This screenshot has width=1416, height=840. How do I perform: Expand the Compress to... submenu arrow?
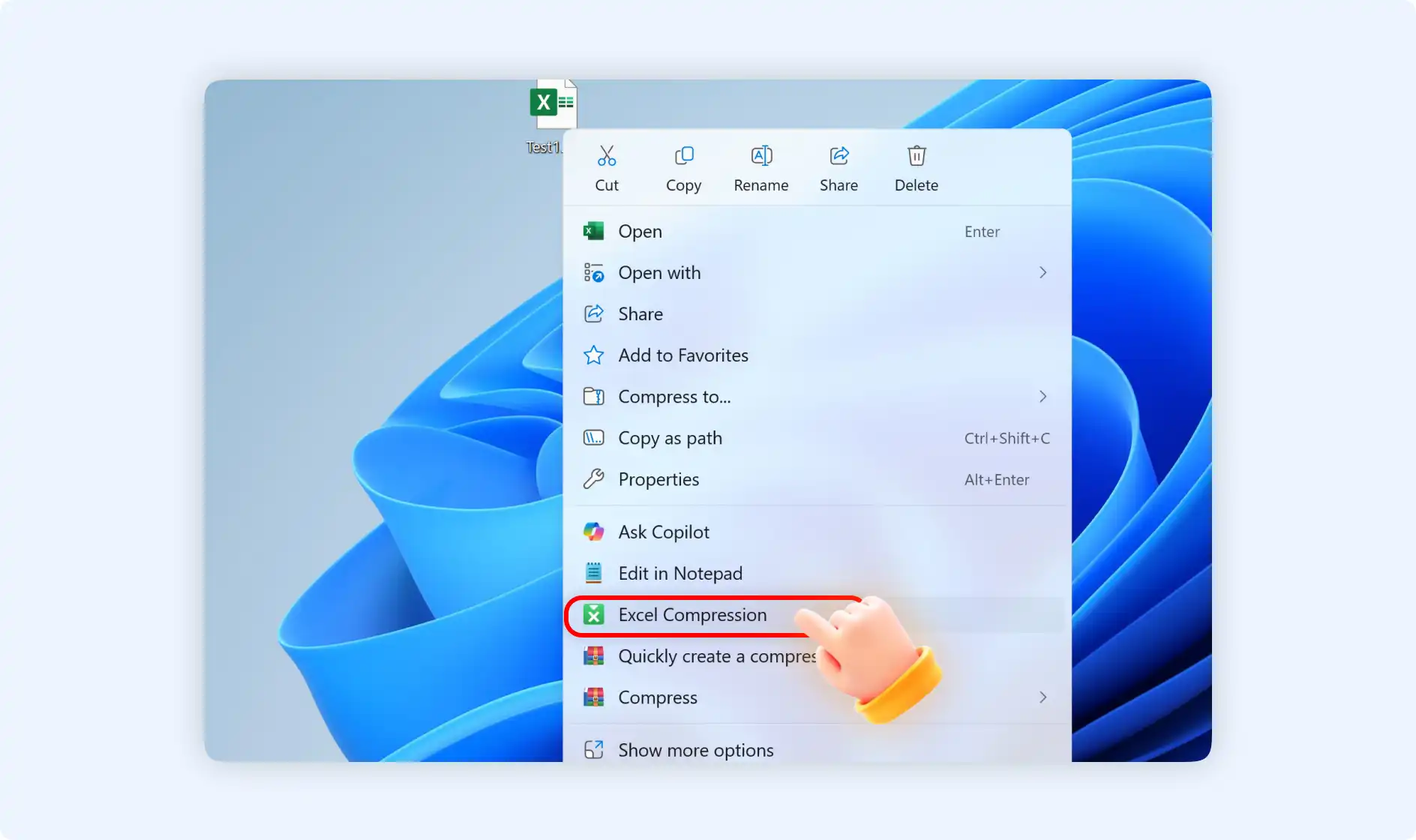tap(1042, 396)
